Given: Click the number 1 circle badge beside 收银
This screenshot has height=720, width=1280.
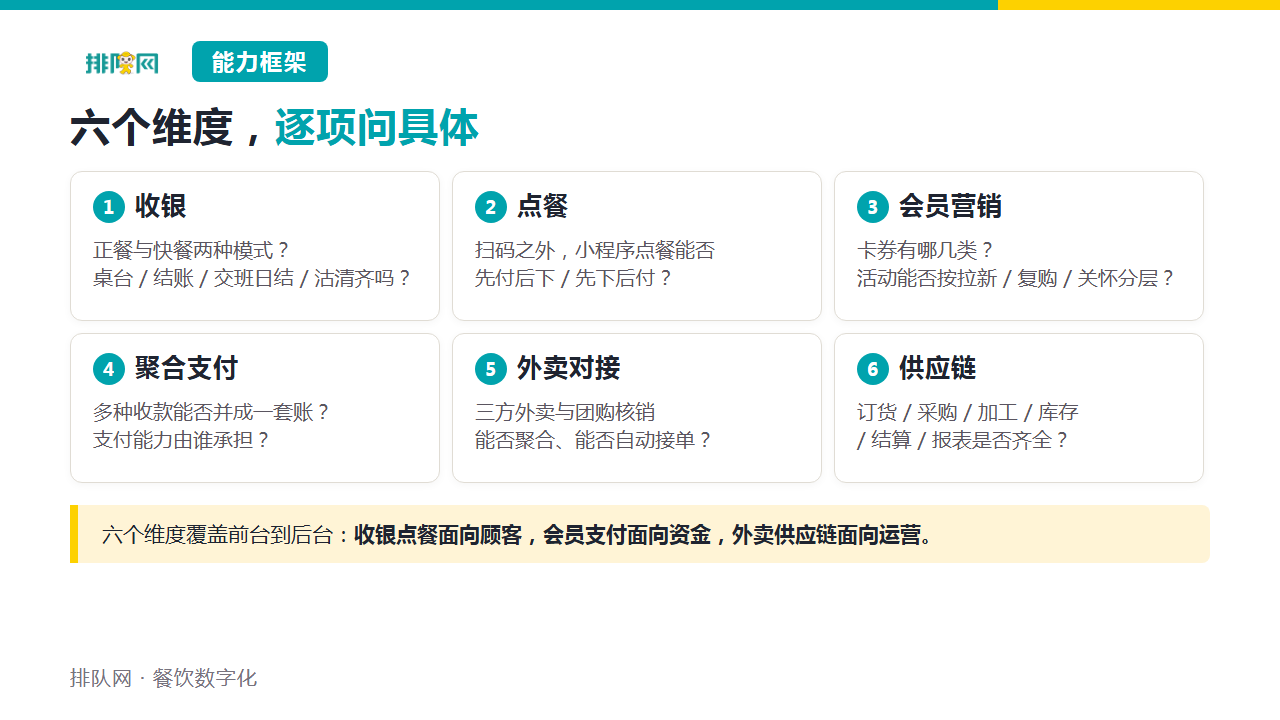Looking at the screenshot, I should coord(109,207).
